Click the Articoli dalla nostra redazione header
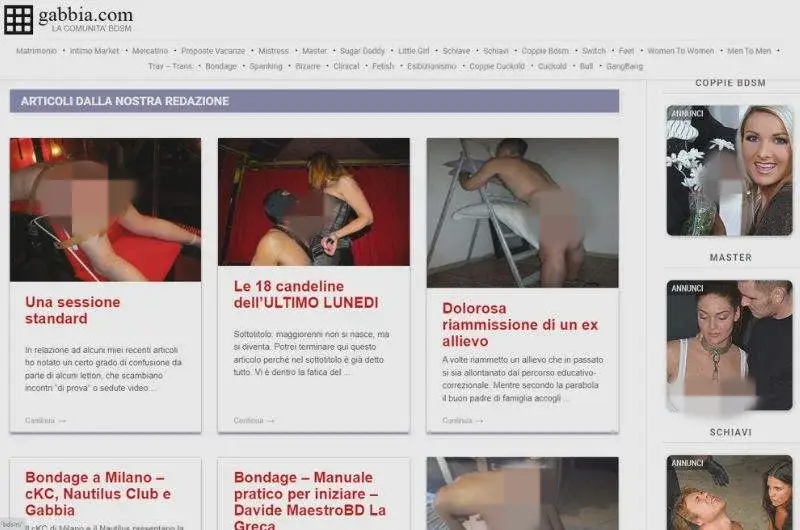Image resolution: width=800 pixels, height=530 pixels. (x=125, y=101)
